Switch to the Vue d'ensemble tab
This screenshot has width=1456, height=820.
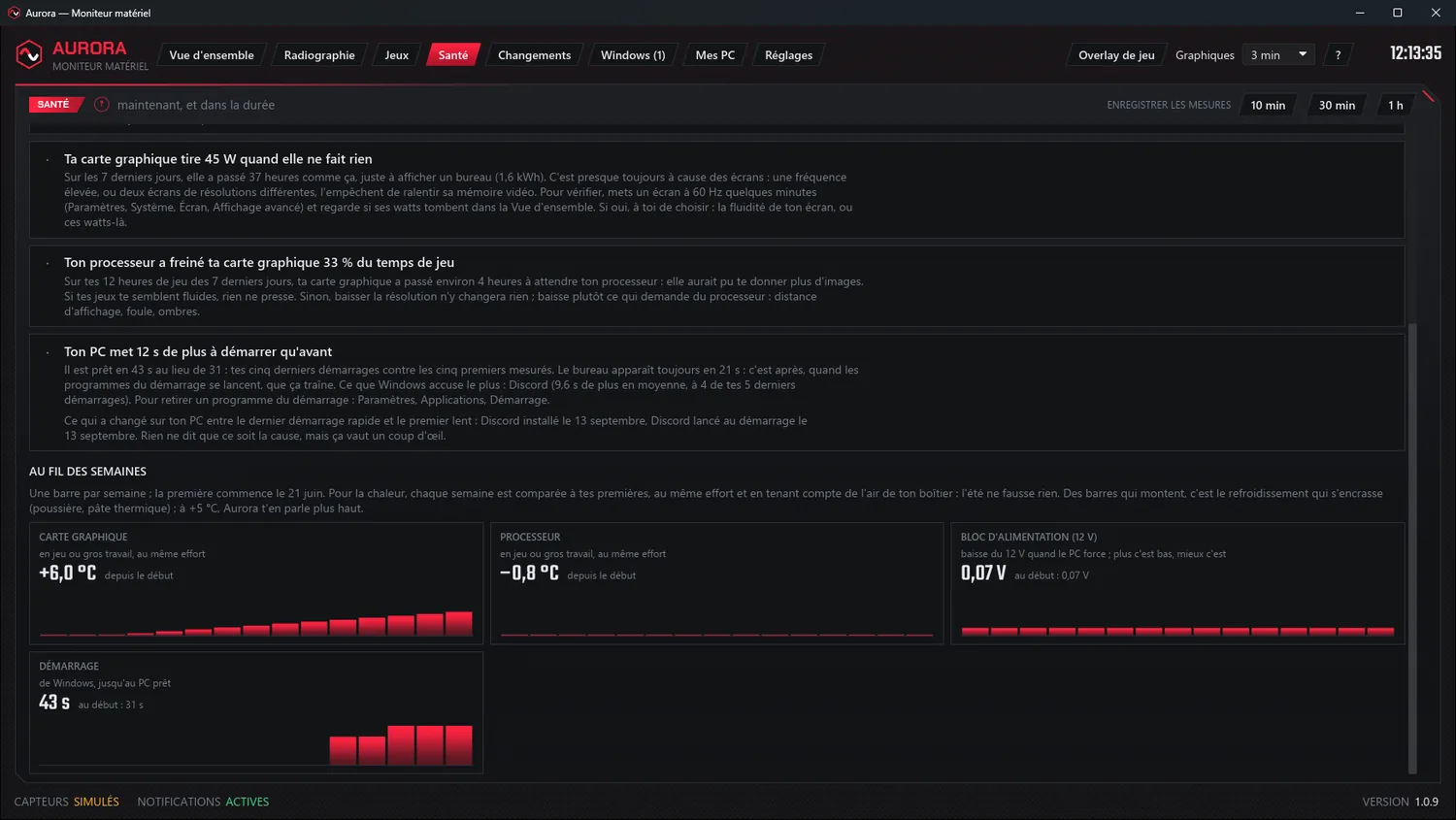(212, 55)
